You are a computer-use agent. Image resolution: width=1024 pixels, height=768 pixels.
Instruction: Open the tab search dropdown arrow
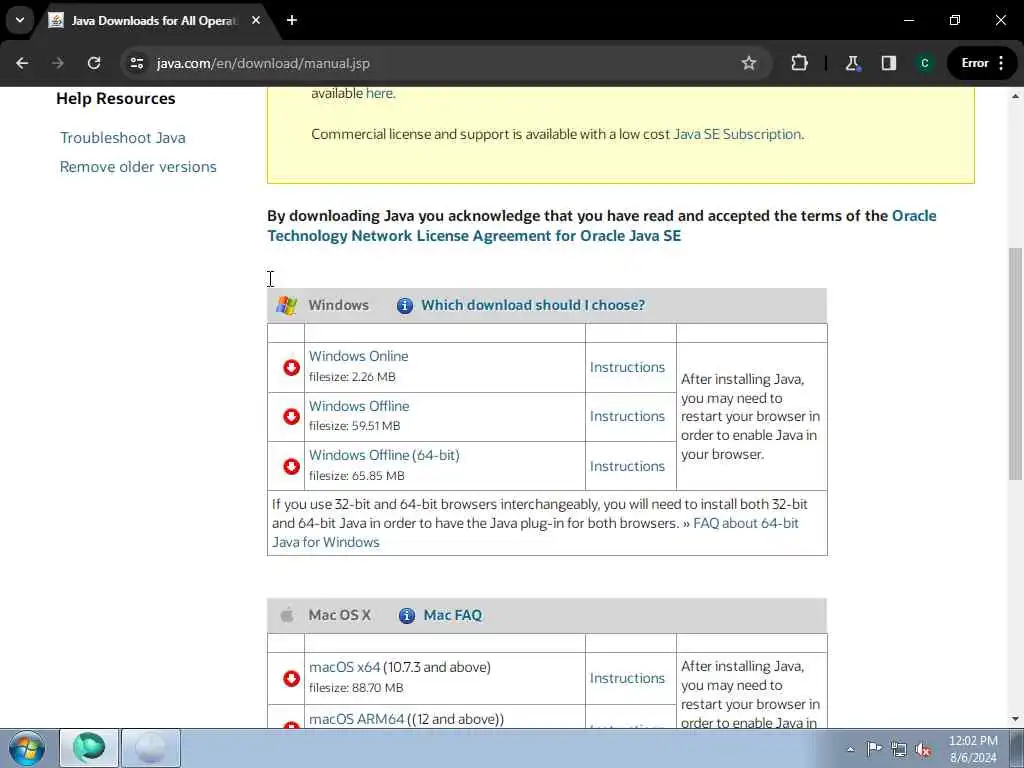(x=20, y=20)
